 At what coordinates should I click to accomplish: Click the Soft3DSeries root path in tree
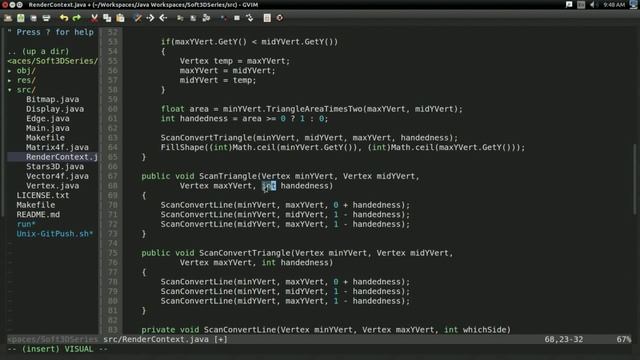point(53,61)
